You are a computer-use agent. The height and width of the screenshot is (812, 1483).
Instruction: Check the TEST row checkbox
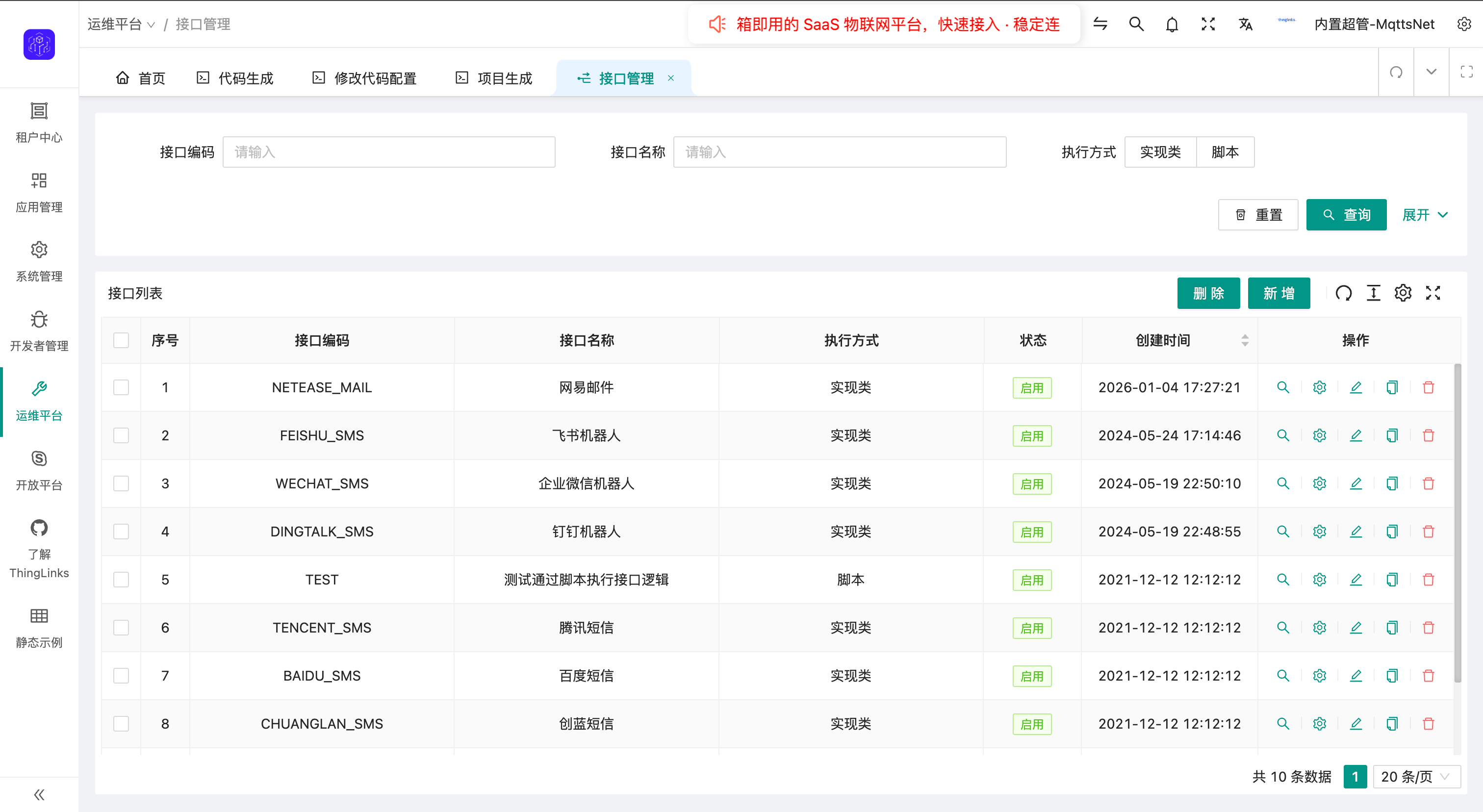pos(121,580)
